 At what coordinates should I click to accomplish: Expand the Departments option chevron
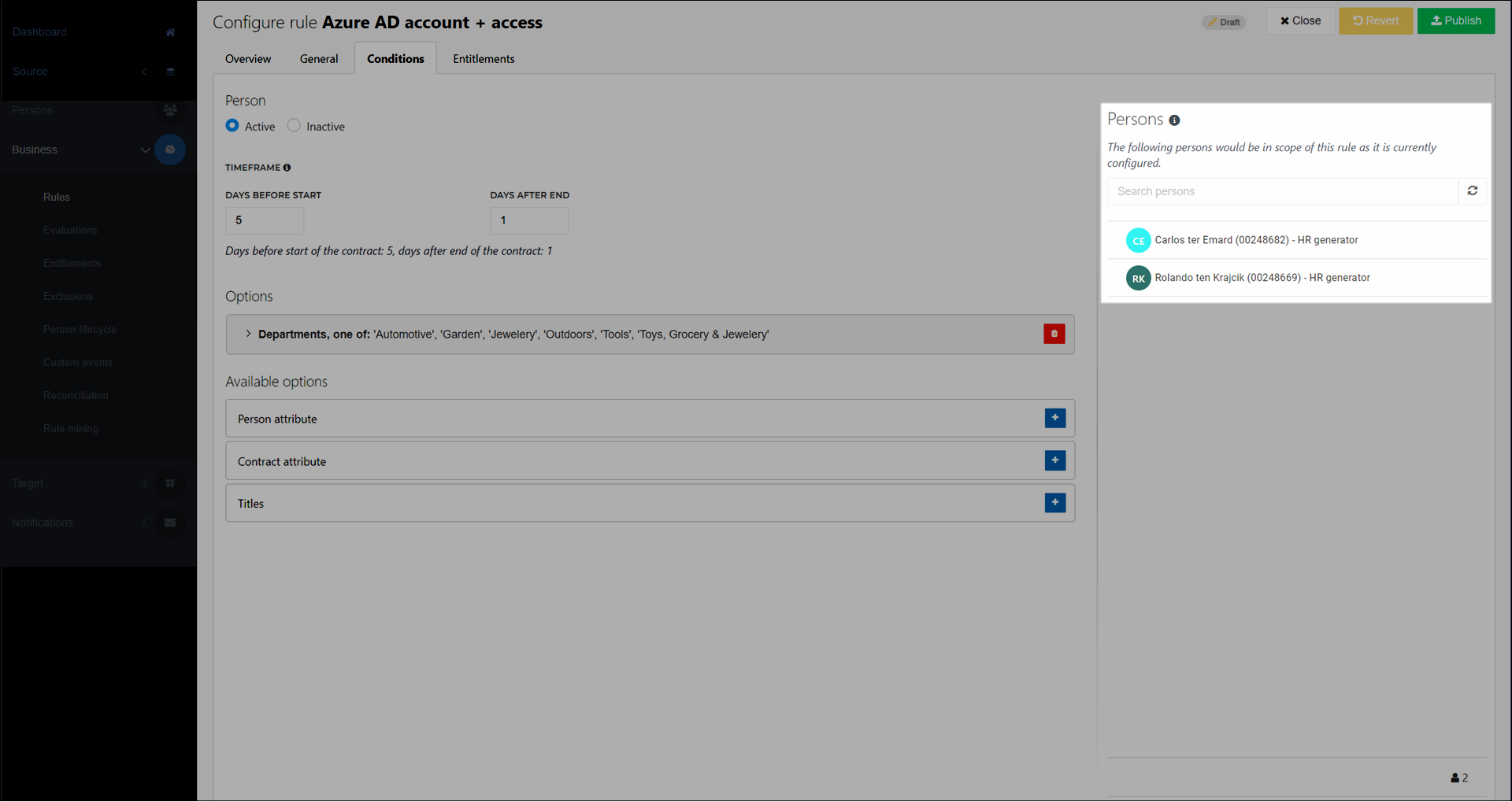point(248,334)
